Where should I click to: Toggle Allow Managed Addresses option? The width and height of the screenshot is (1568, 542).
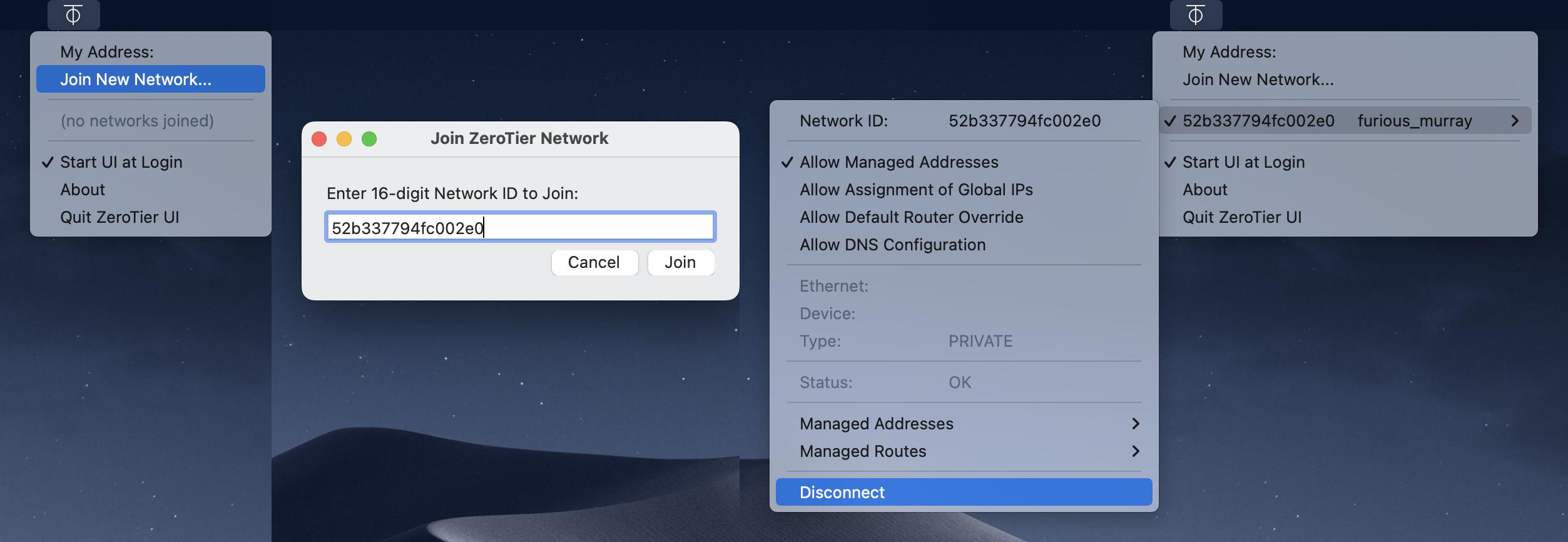point(899,162)
